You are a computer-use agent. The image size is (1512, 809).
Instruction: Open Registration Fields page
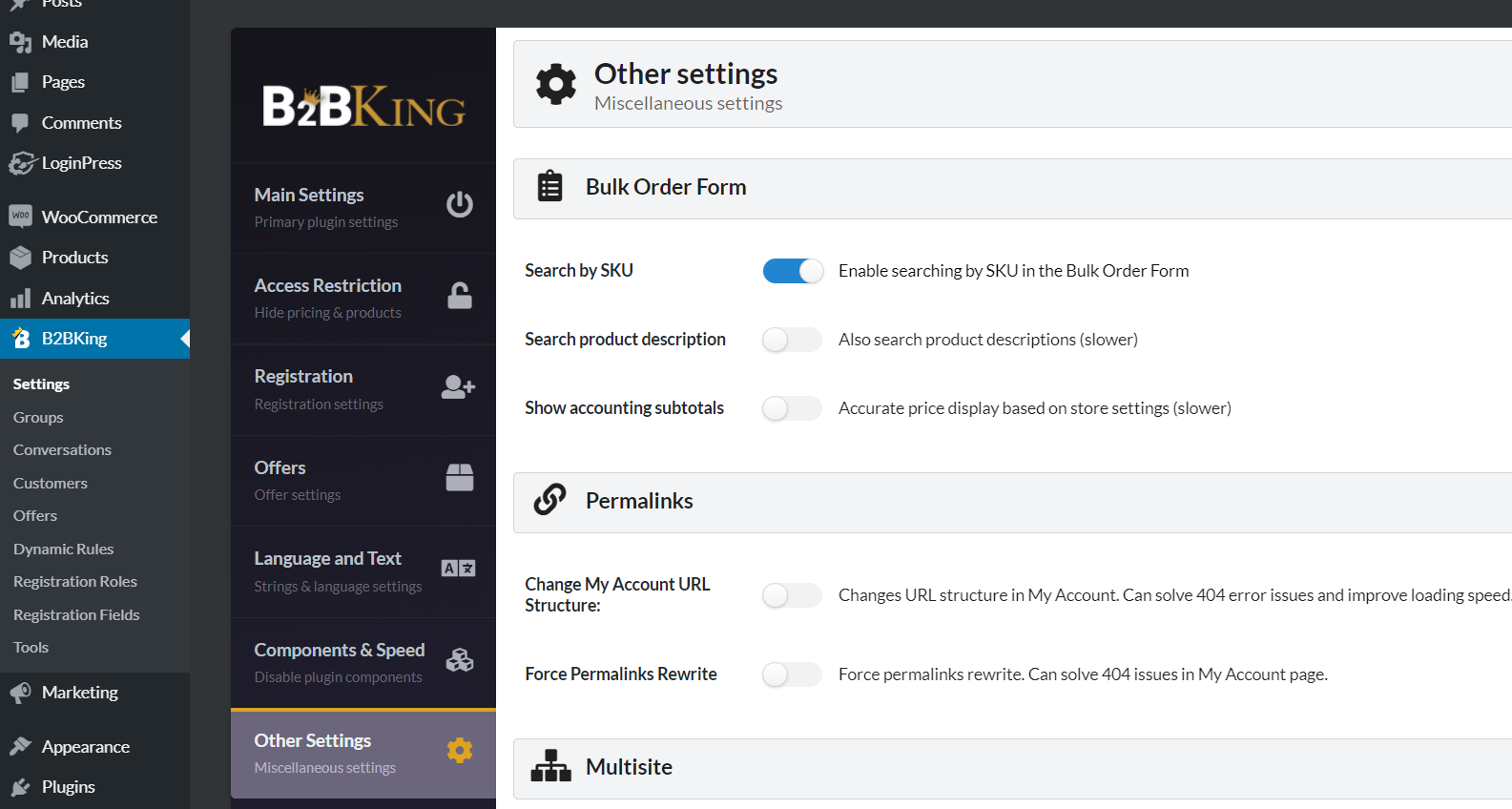[x=76, y=614]
